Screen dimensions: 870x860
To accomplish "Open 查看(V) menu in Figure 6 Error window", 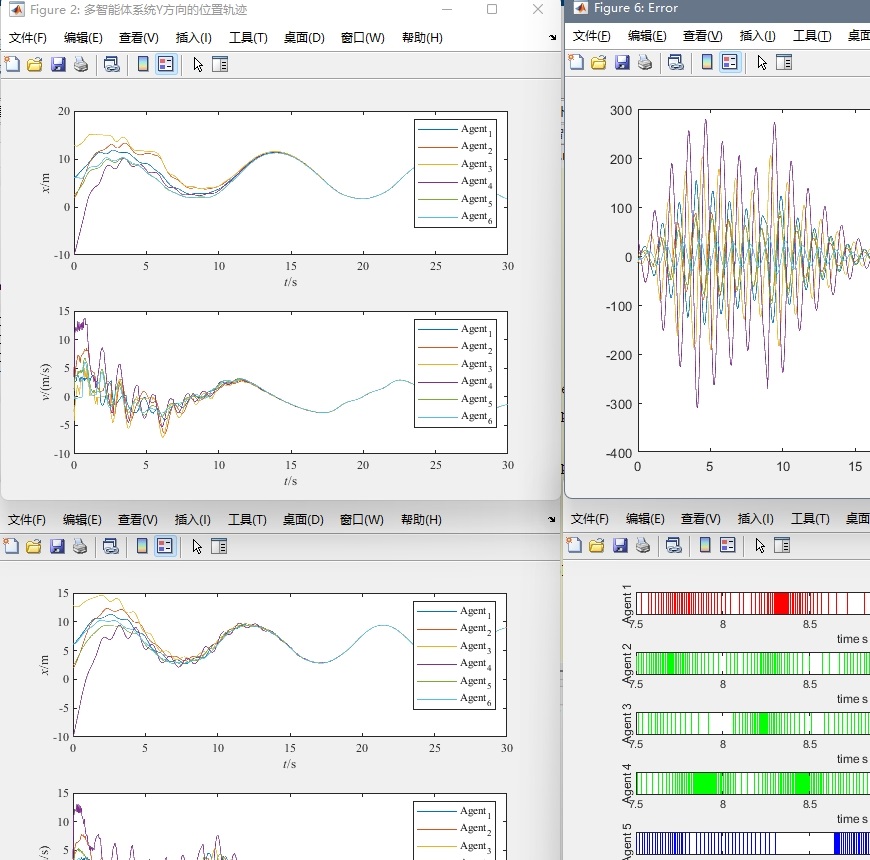I will click(x=702, y=36).
